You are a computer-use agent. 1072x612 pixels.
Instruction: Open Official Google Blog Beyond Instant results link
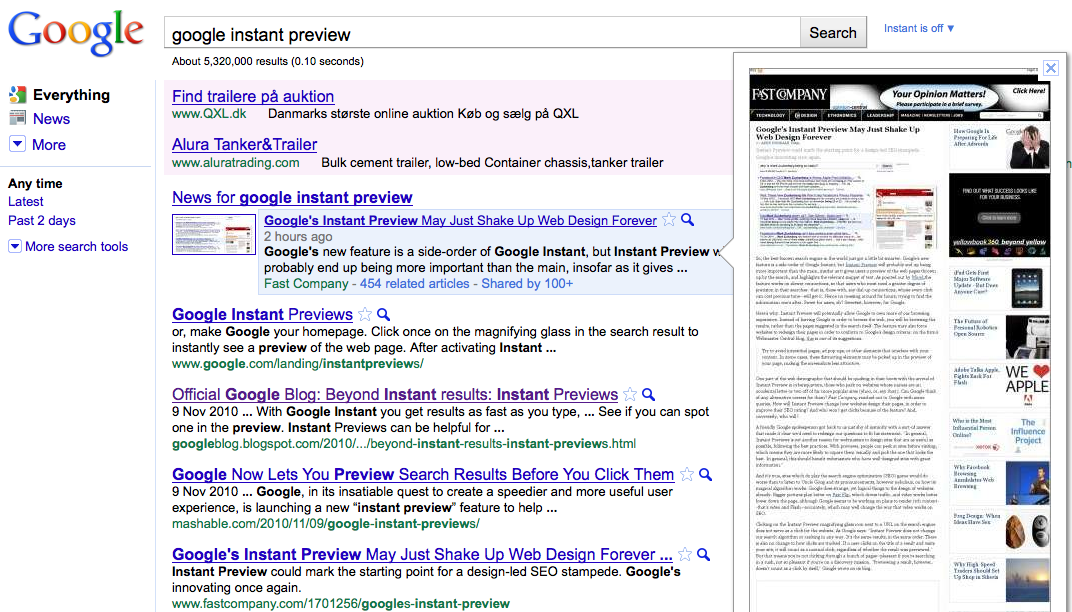[x=394, y=395]
